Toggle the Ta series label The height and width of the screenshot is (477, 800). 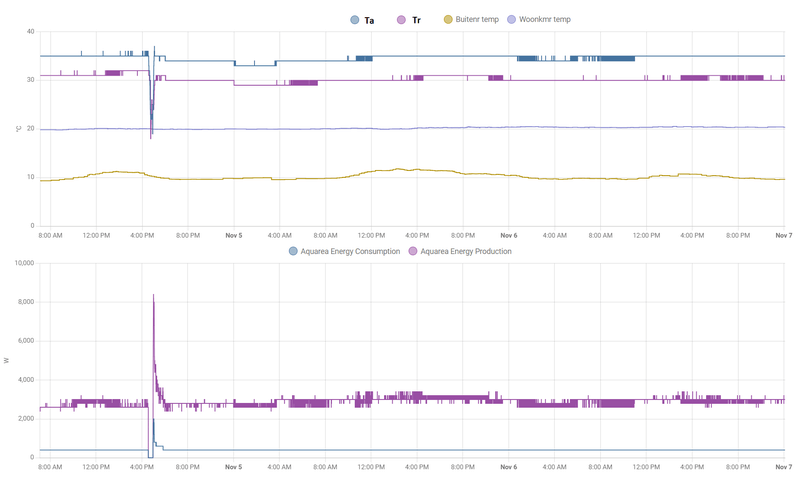point(370,20)
